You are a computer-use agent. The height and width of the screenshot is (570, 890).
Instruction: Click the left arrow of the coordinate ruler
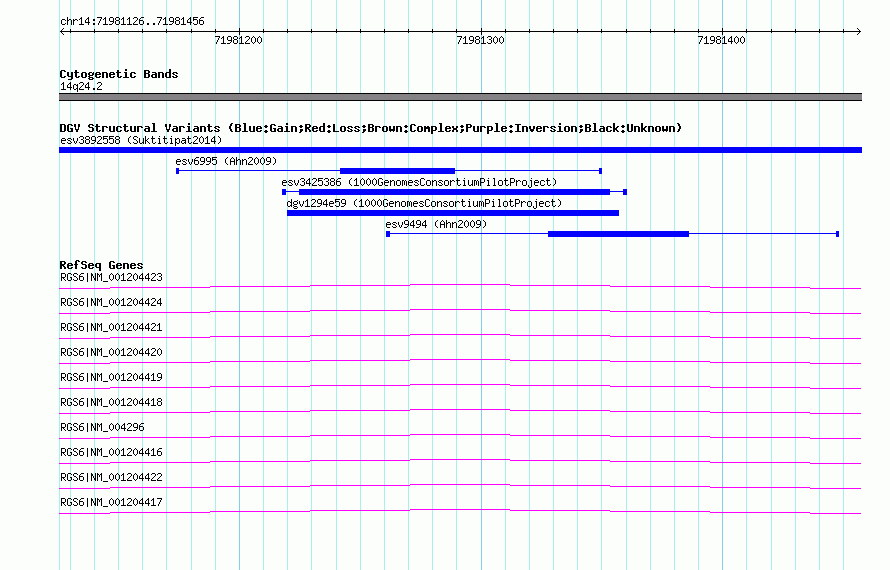(x=62, y=31)
